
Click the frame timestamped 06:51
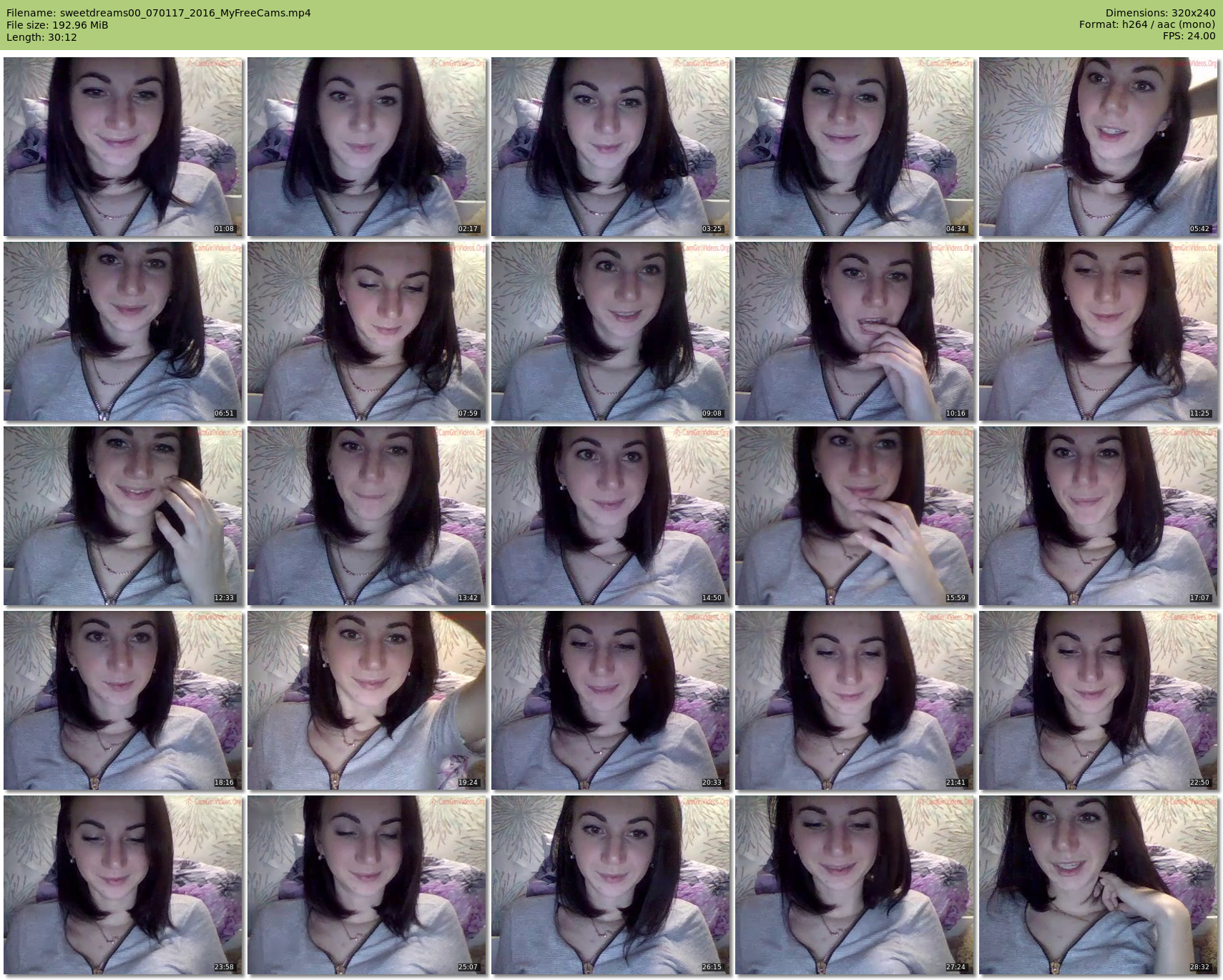pyautogui.click(x=123, y=331)
